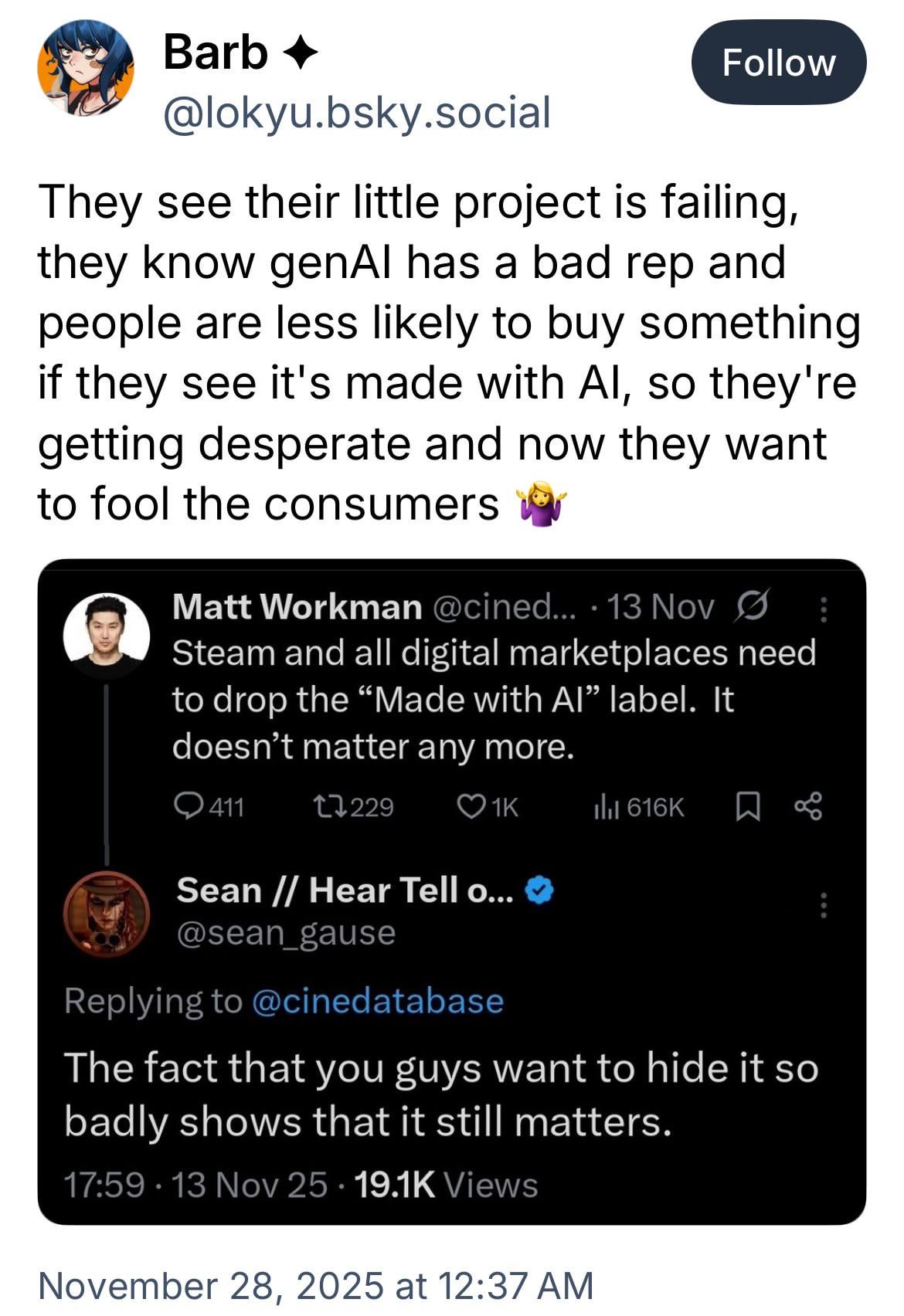Open the @sean_gause handle
Viewport: 904px width, 1316px height.
286,933
